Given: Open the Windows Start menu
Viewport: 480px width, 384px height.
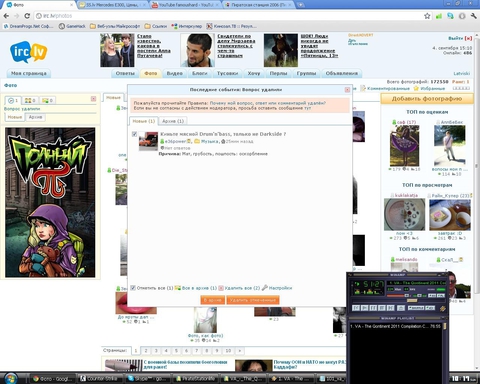Looking at the screenshot, I should tap(10, 378).
